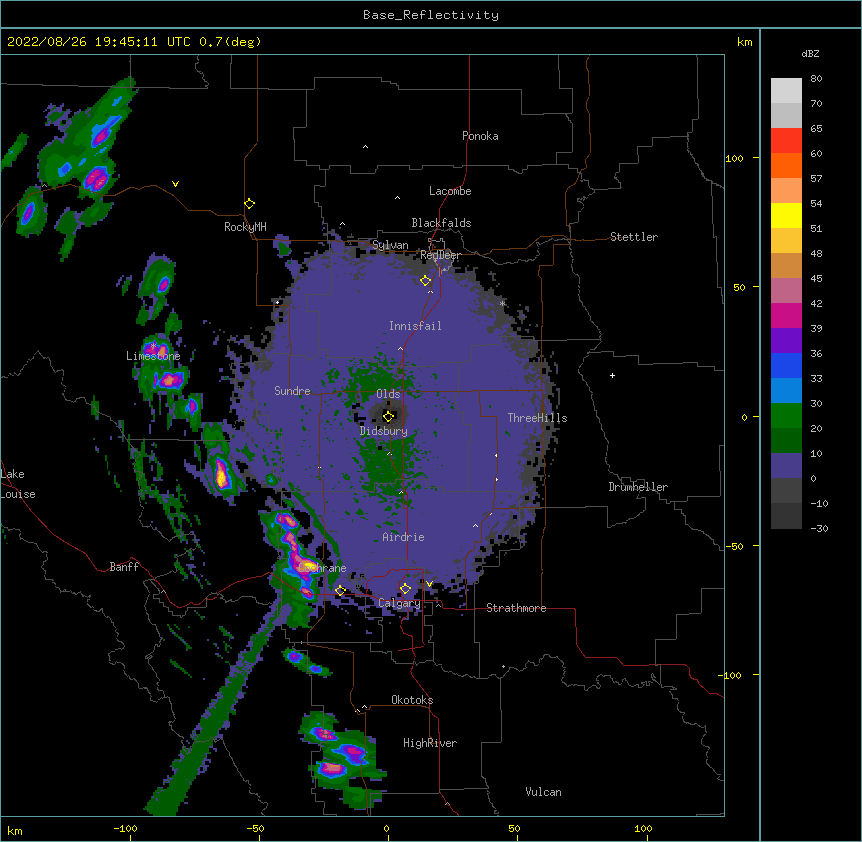The image size is (862, 842).
Task: Click the yellow V marker northwest of RockyMH
Action: (175, 184)
